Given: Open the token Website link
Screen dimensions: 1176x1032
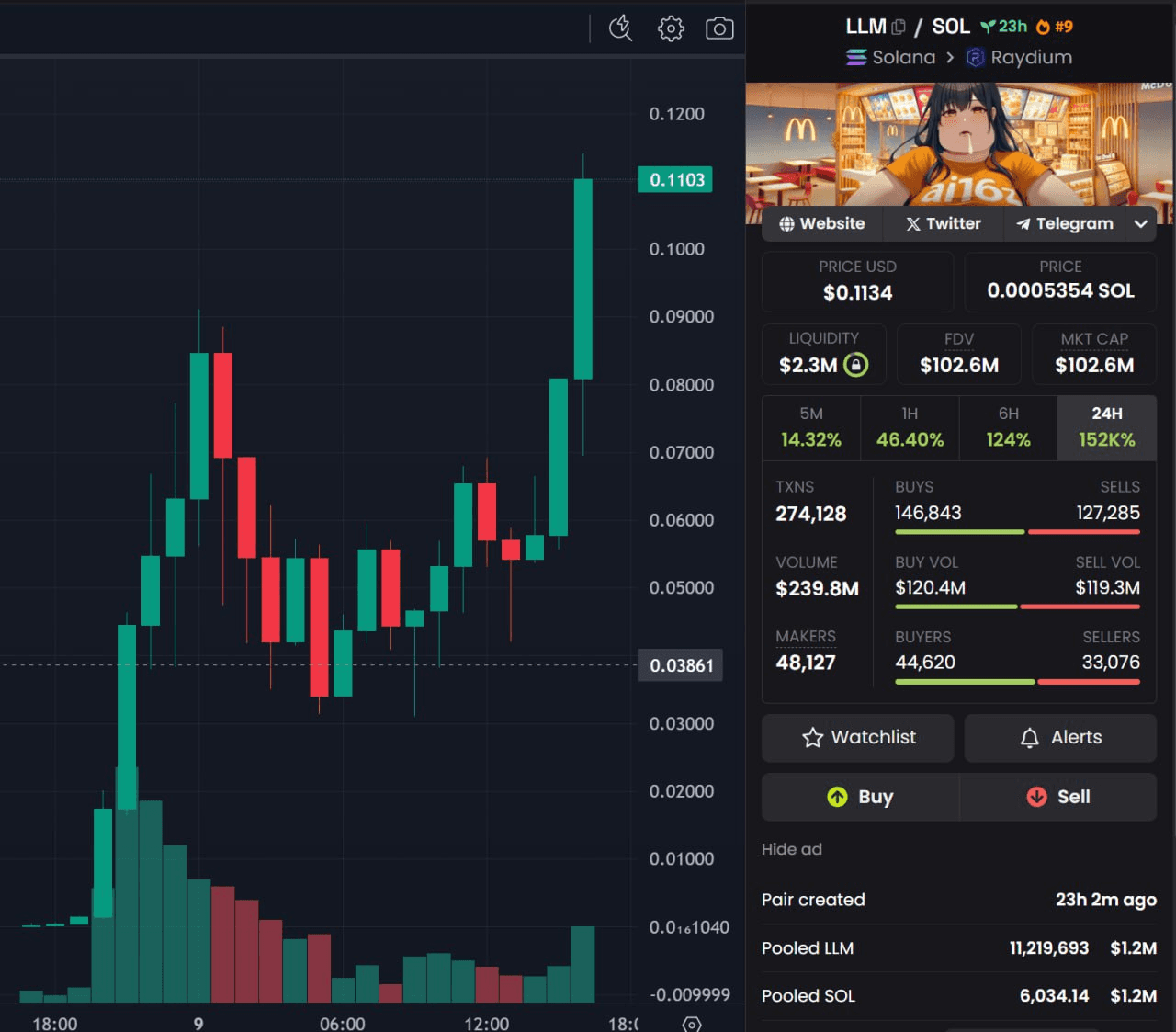Looking at the screenshot, I should pos(822,223).
